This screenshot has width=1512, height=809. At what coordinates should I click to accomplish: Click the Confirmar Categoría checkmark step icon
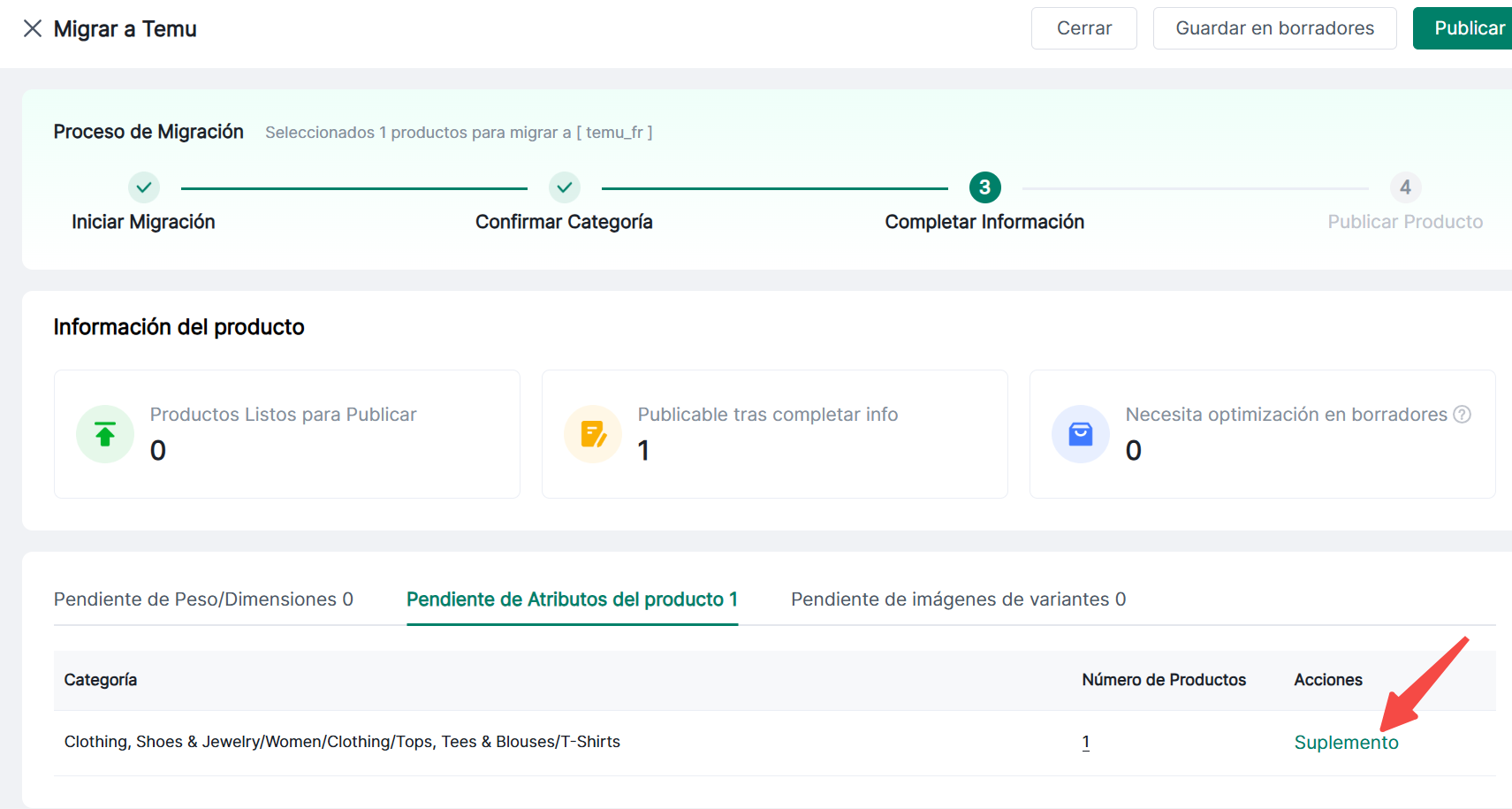pyautogui.click(x=565, y=187)
